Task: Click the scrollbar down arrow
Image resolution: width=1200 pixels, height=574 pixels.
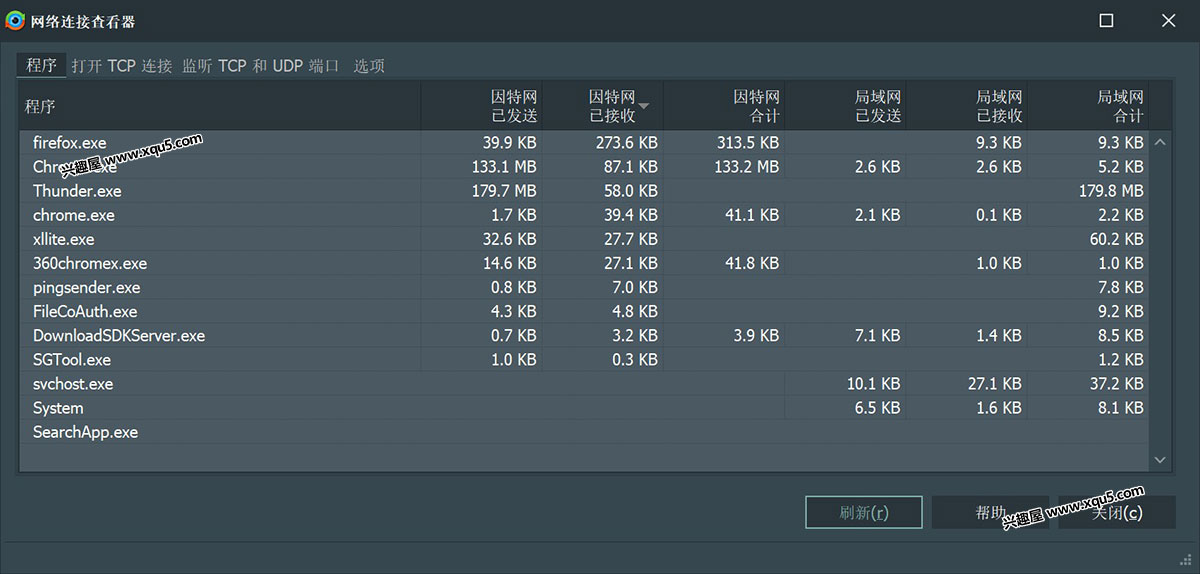Action: (x=1160, y=459)
